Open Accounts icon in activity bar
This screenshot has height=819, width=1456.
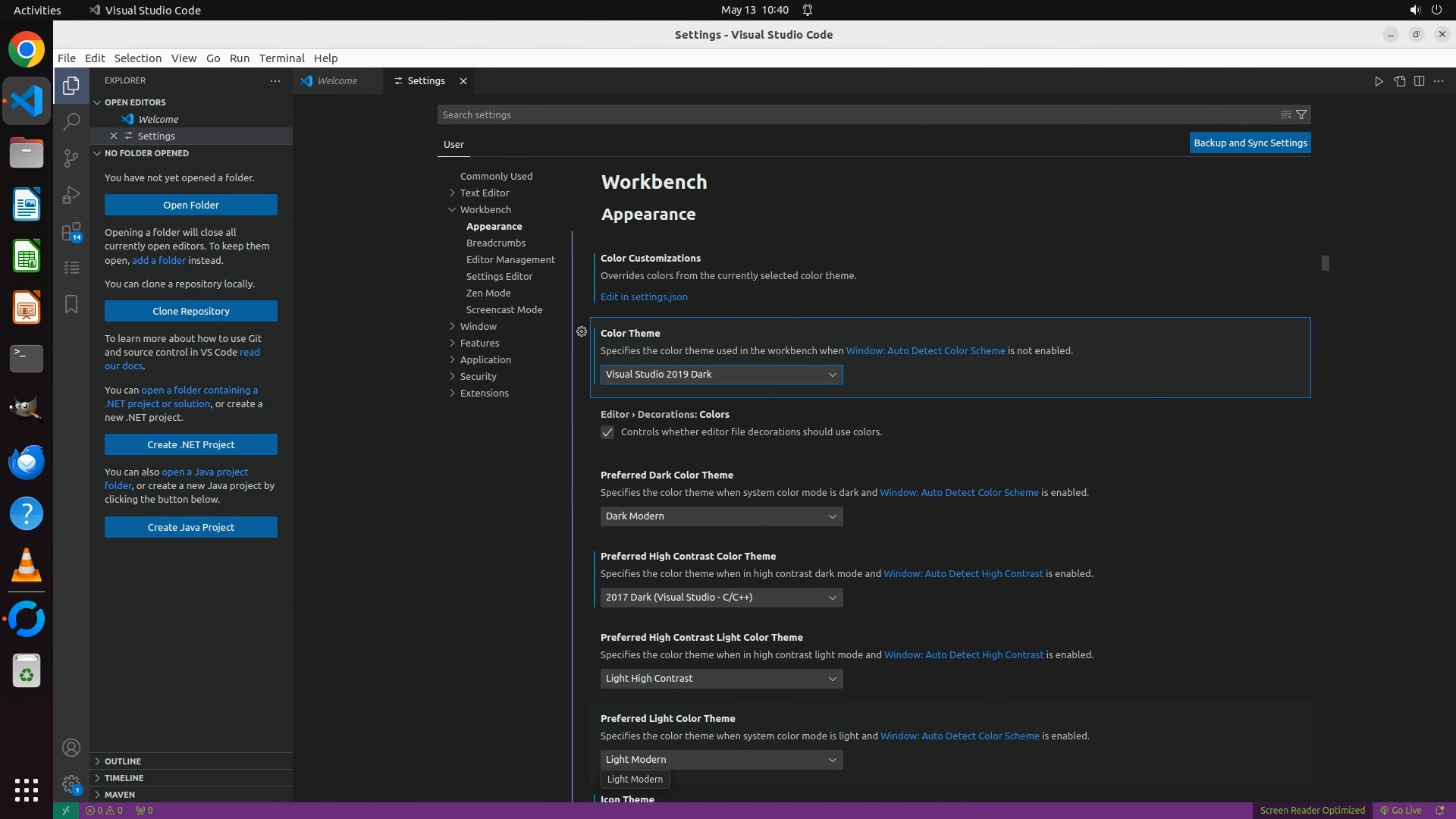pyautogui.click(x=71, y=748)
